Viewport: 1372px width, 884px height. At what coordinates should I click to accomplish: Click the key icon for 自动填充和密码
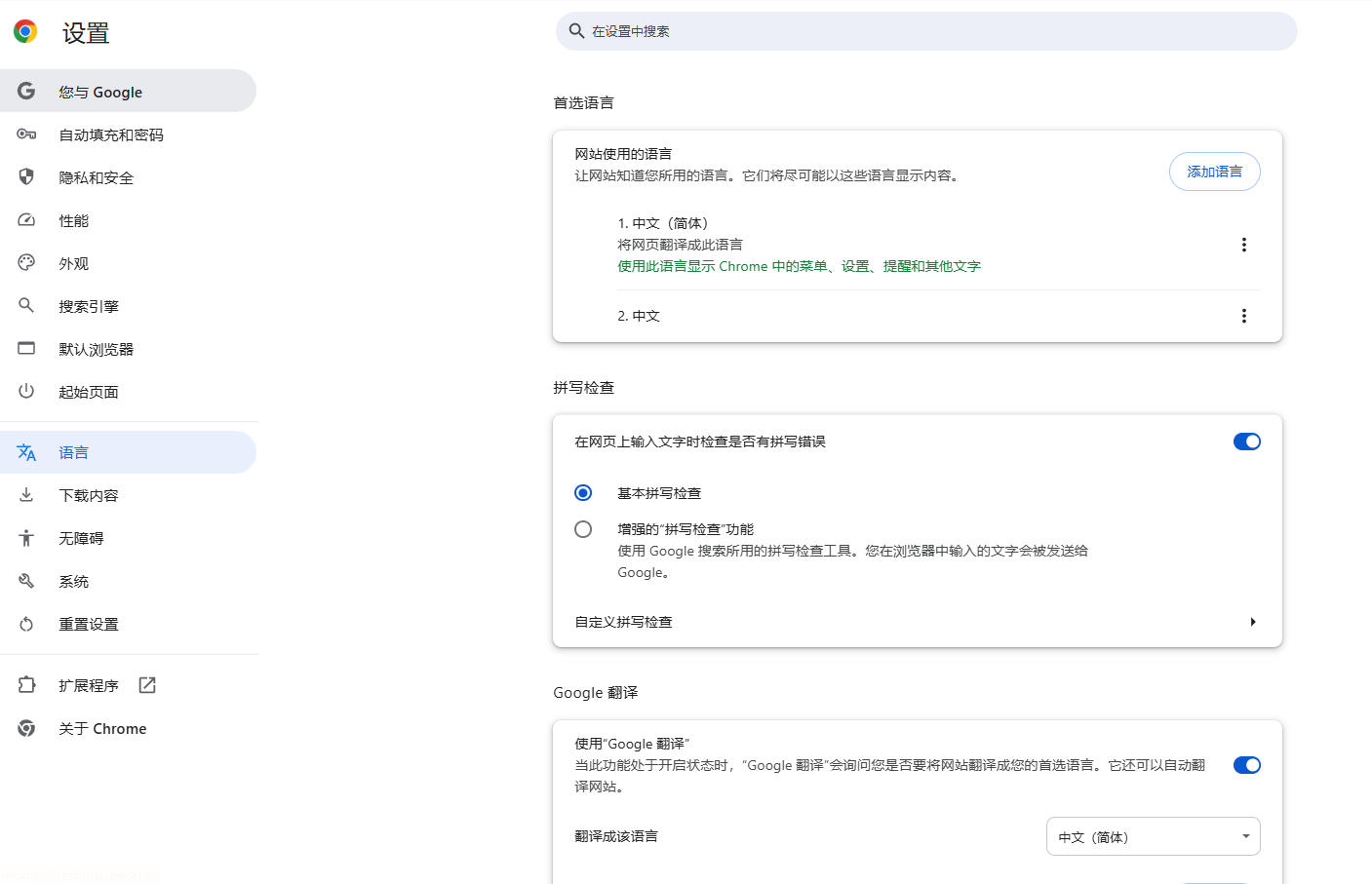26,135
